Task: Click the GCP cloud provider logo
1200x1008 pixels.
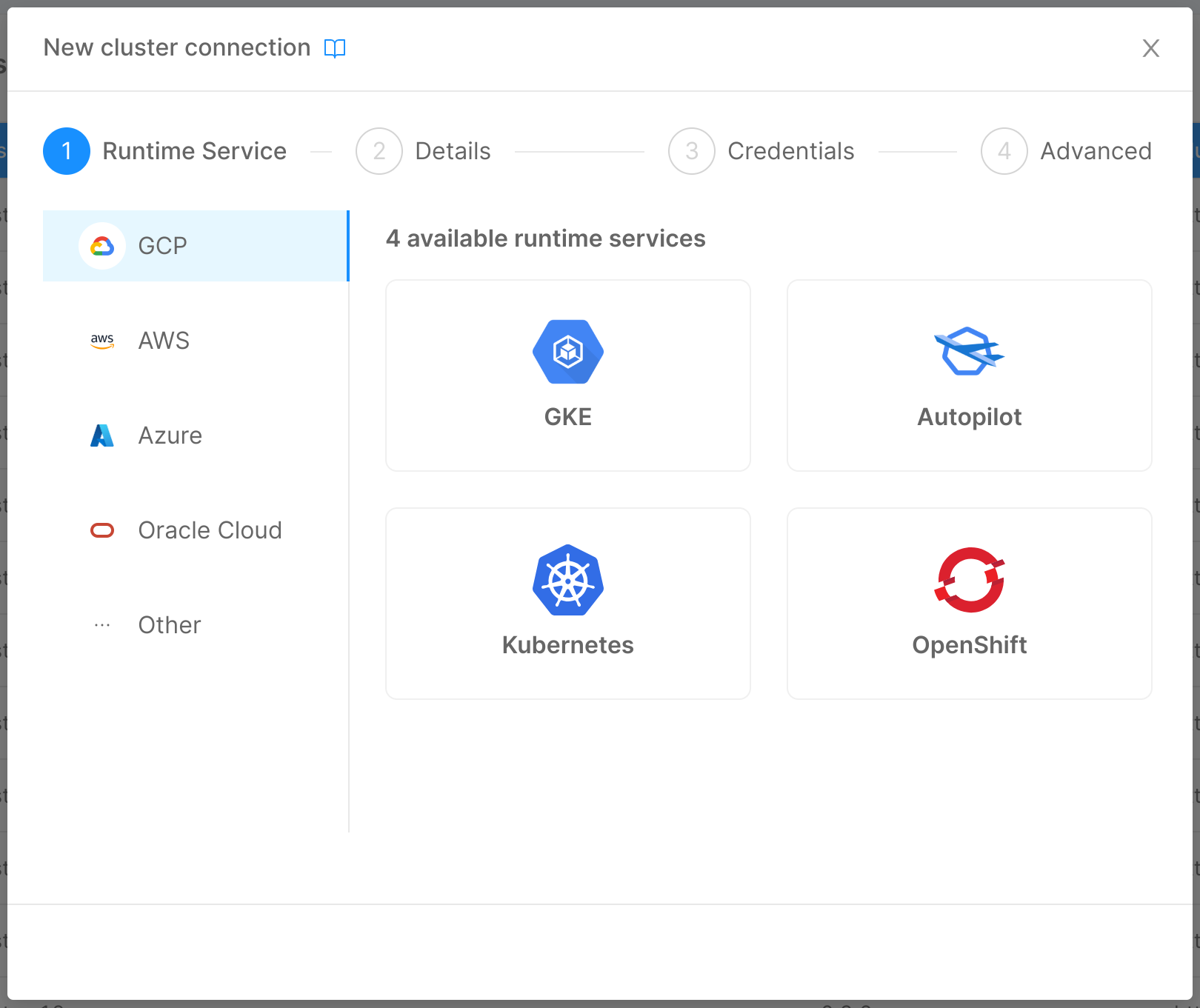Action: 101,245
